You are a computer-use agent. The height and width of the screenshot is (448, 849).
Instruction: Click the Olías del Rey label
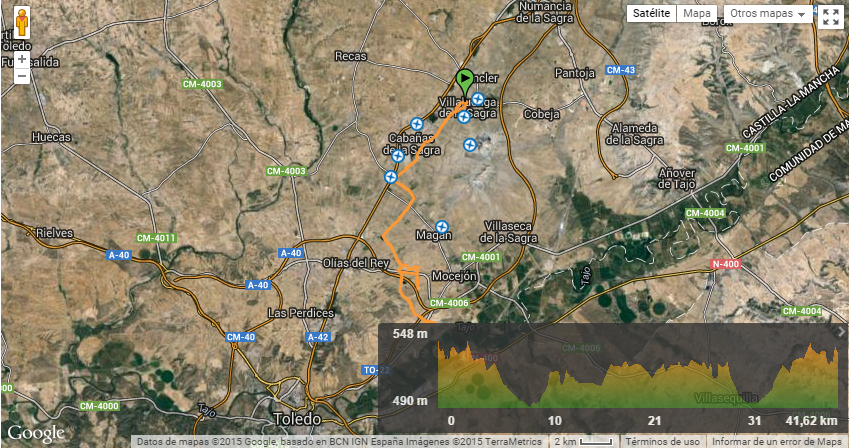click(x=356, y=263)
